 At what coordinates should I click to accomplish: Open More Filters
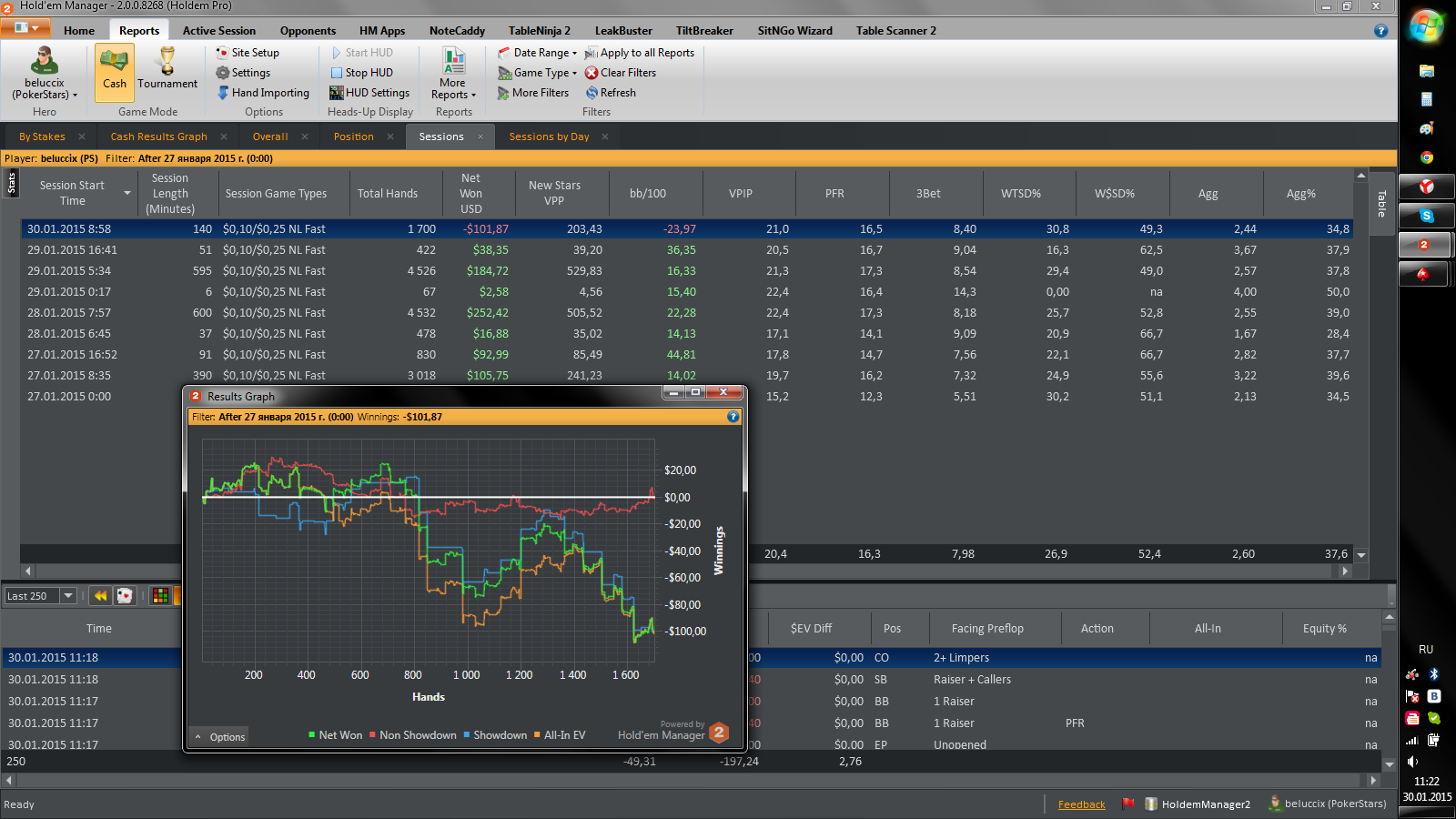tap(533, 93)
